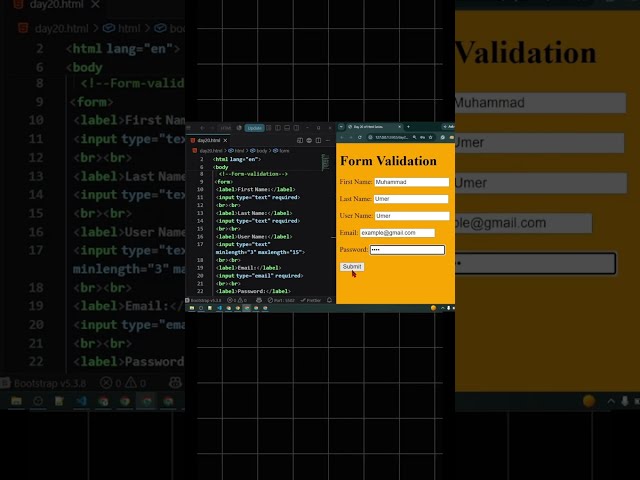Open preview to the side icon in editor
Viewport: 640px width, 480px height.
click(300, 140)
